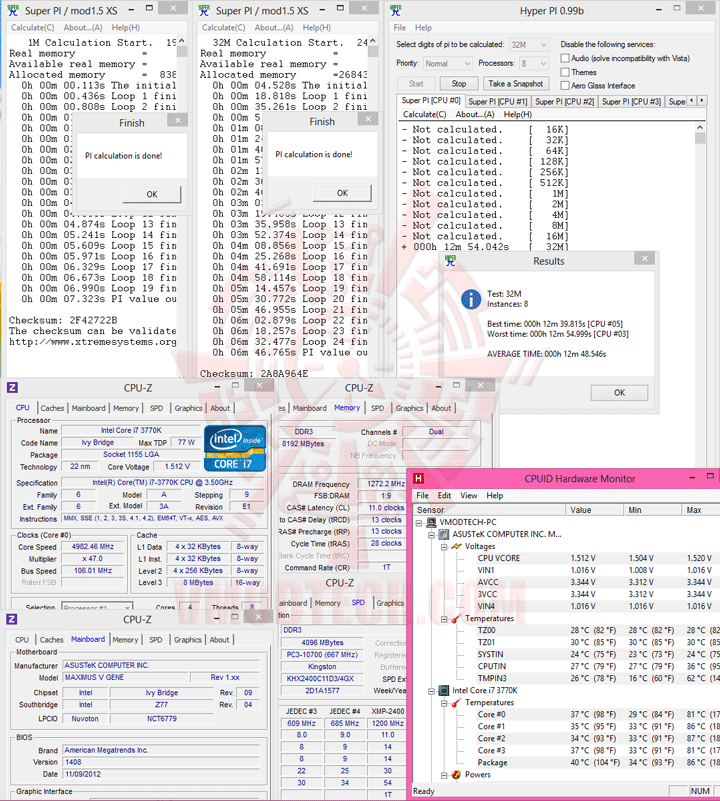Open the digits of pi 32M dropdown
This screenshot has width=720, height=801.
coord(529,45)
